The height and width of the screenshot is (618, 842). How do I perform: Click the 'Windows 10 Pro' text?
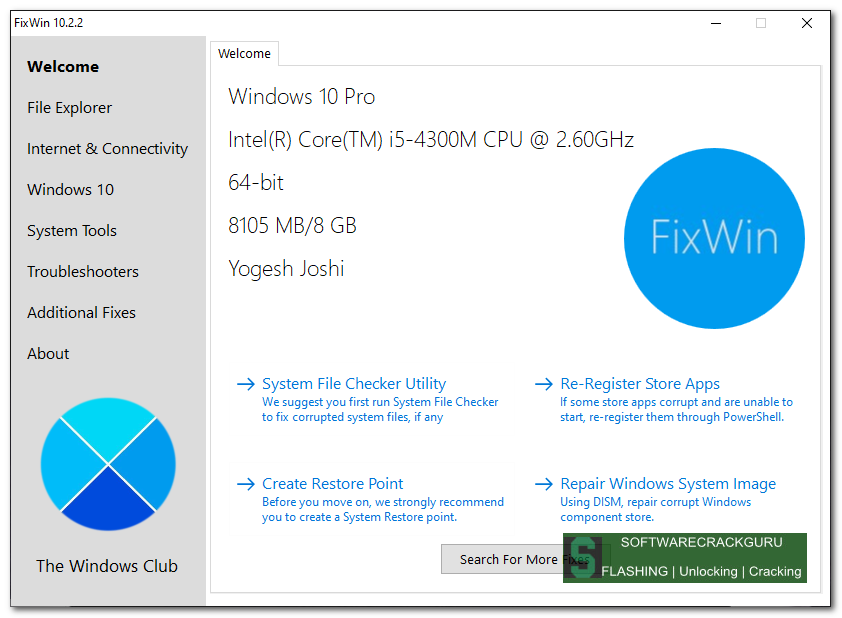pos(302,97)
